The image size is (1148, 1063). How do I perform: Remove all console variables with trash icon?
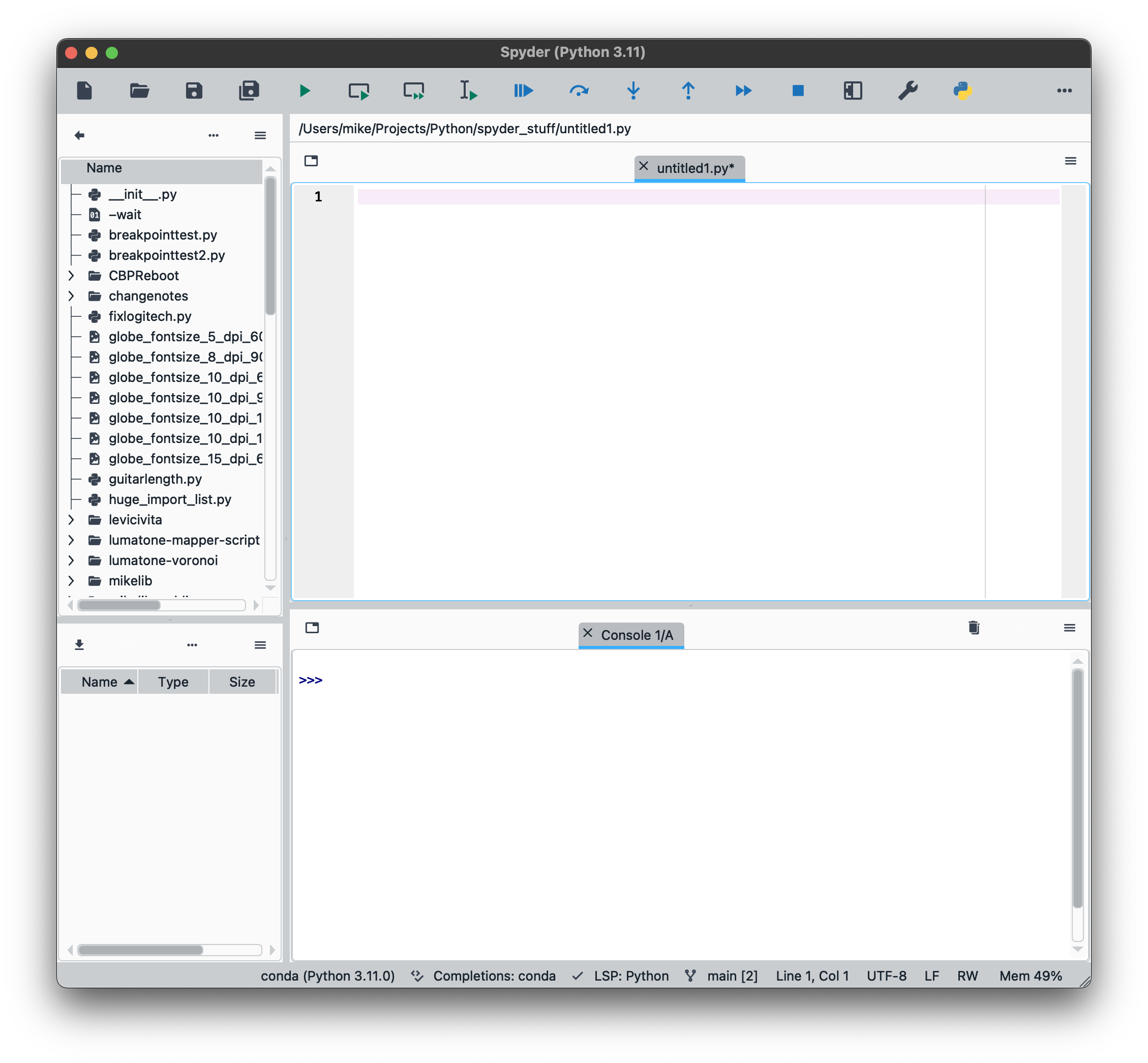973,628
